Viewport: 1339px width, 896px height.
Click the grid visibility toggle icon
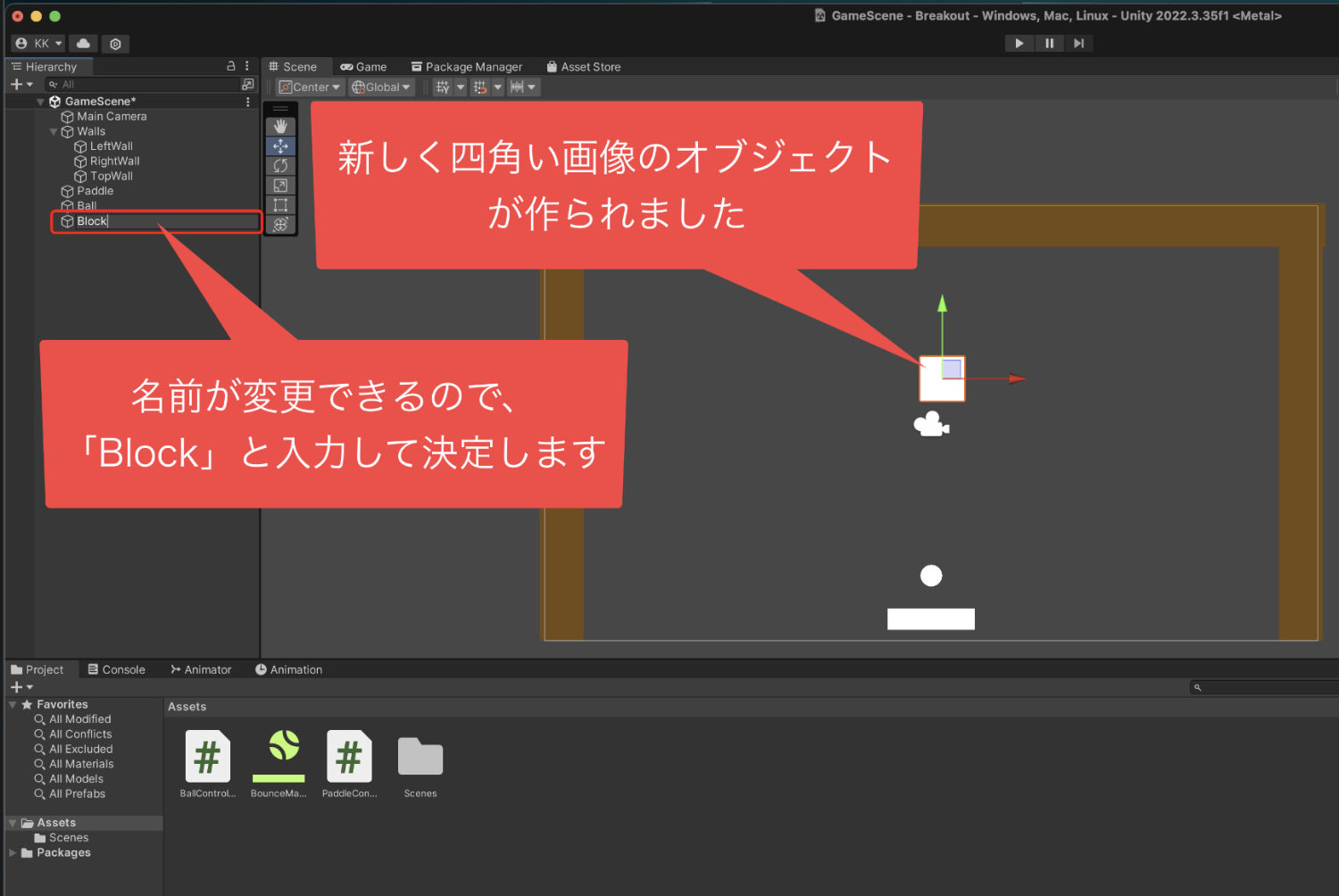coord(443,87)
